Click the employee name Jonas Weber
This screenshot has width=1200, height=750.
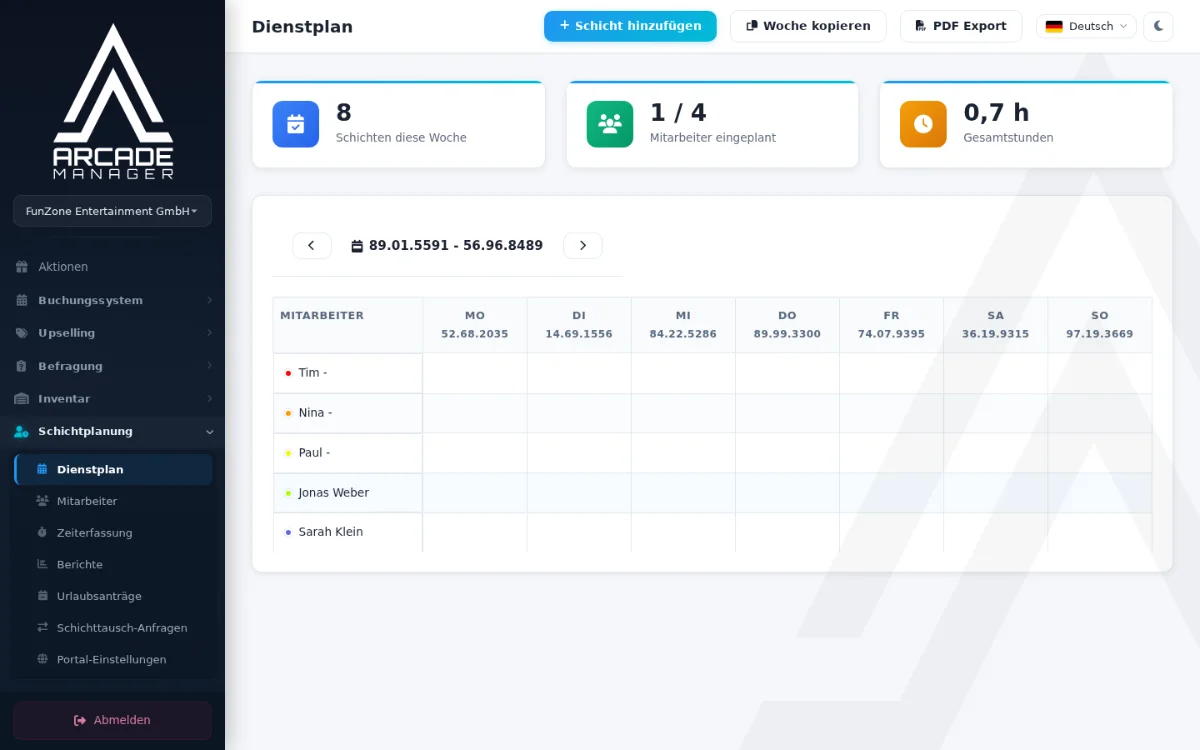click(x=334, y=493)
